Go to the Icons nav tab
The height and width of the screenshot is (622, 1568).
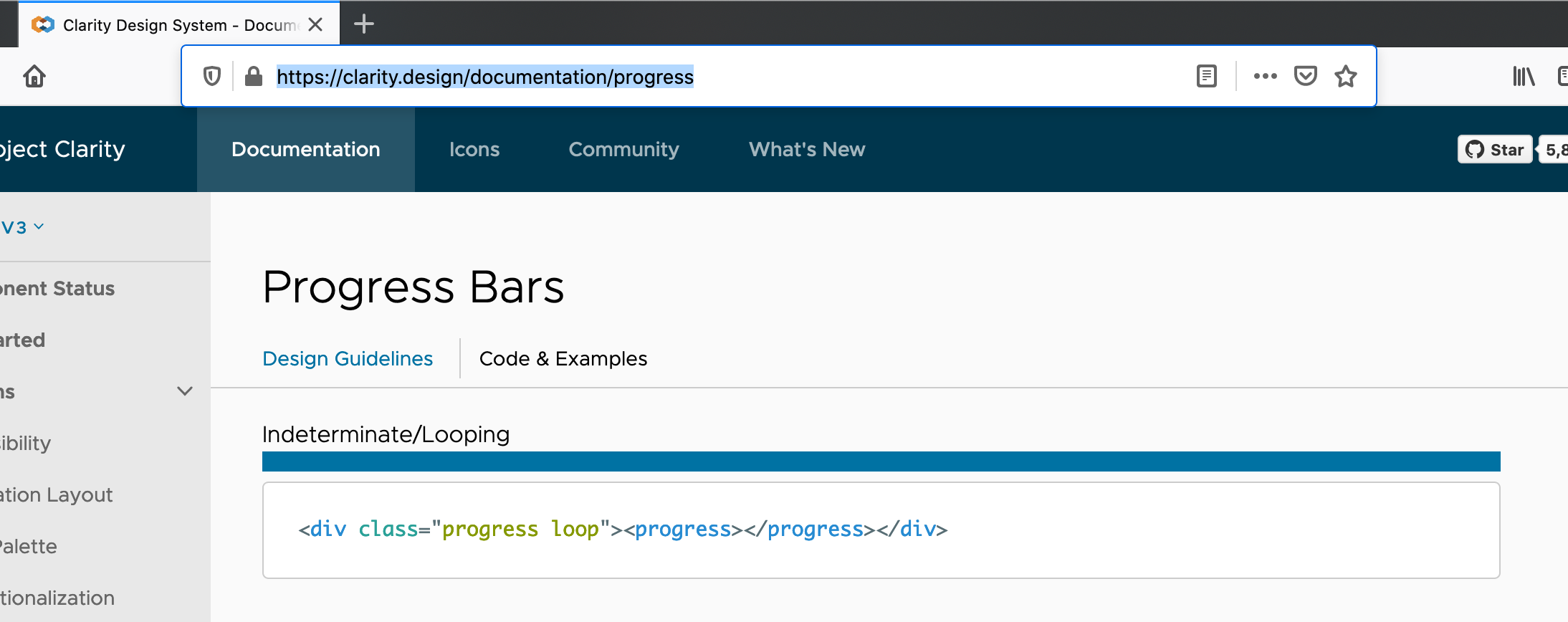click(x=474, y=149)
